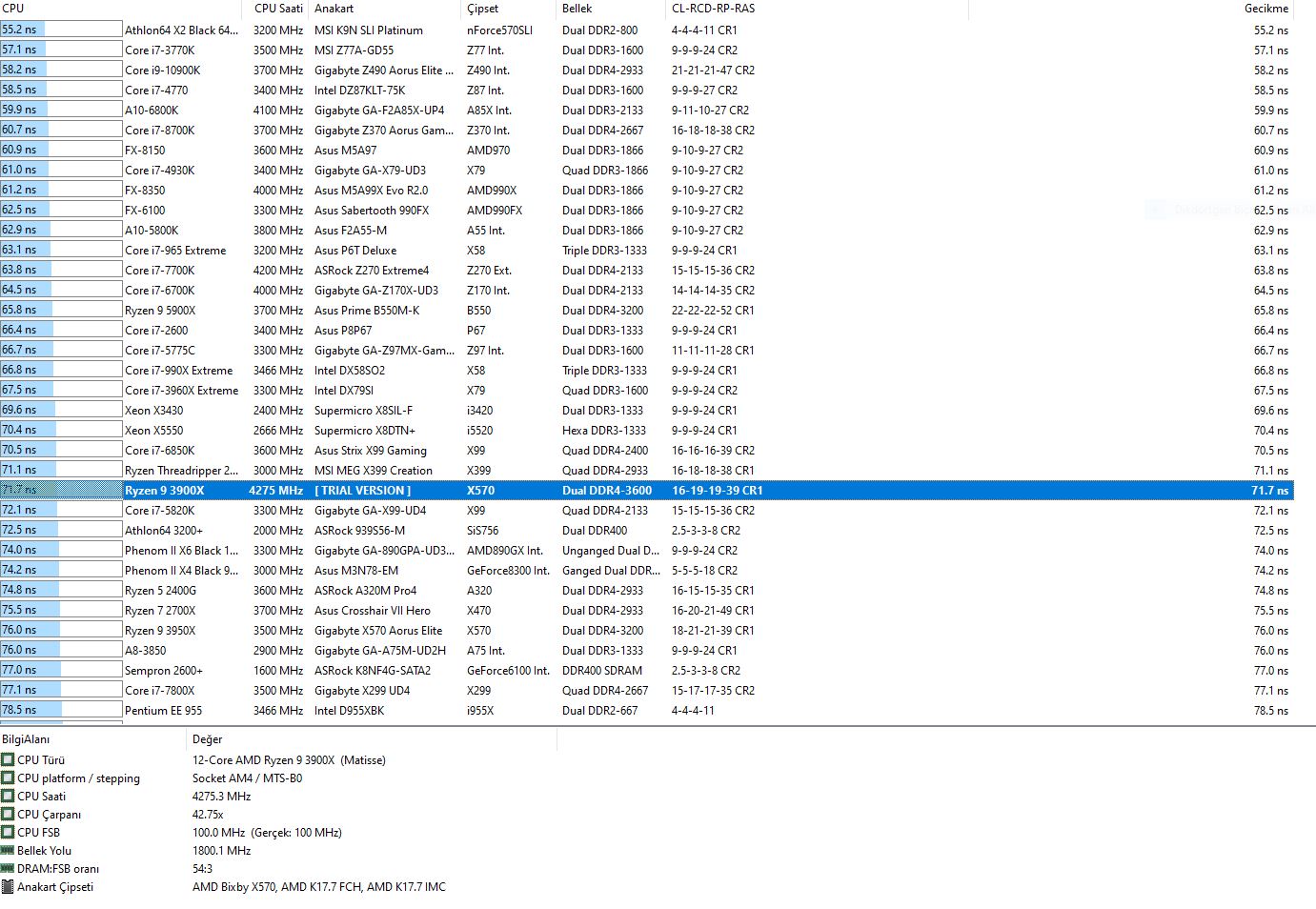Select the FX-8150 row

tap(646, 150)
